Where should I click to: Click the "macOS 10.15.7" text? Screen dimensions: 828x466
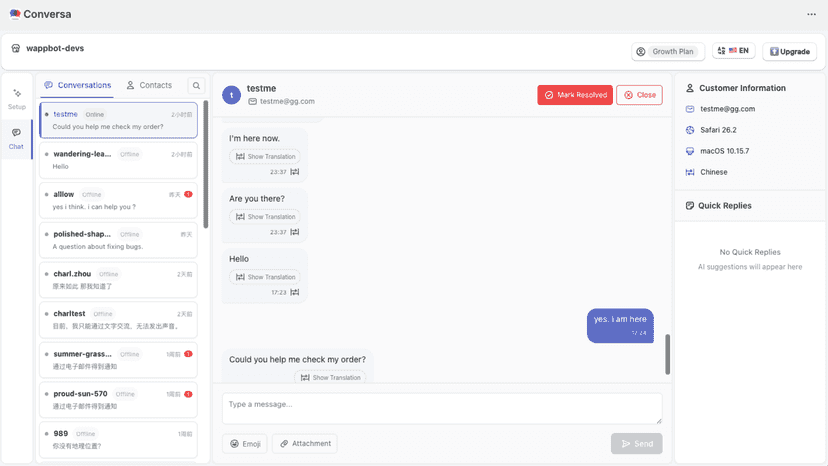coord(724,151)
